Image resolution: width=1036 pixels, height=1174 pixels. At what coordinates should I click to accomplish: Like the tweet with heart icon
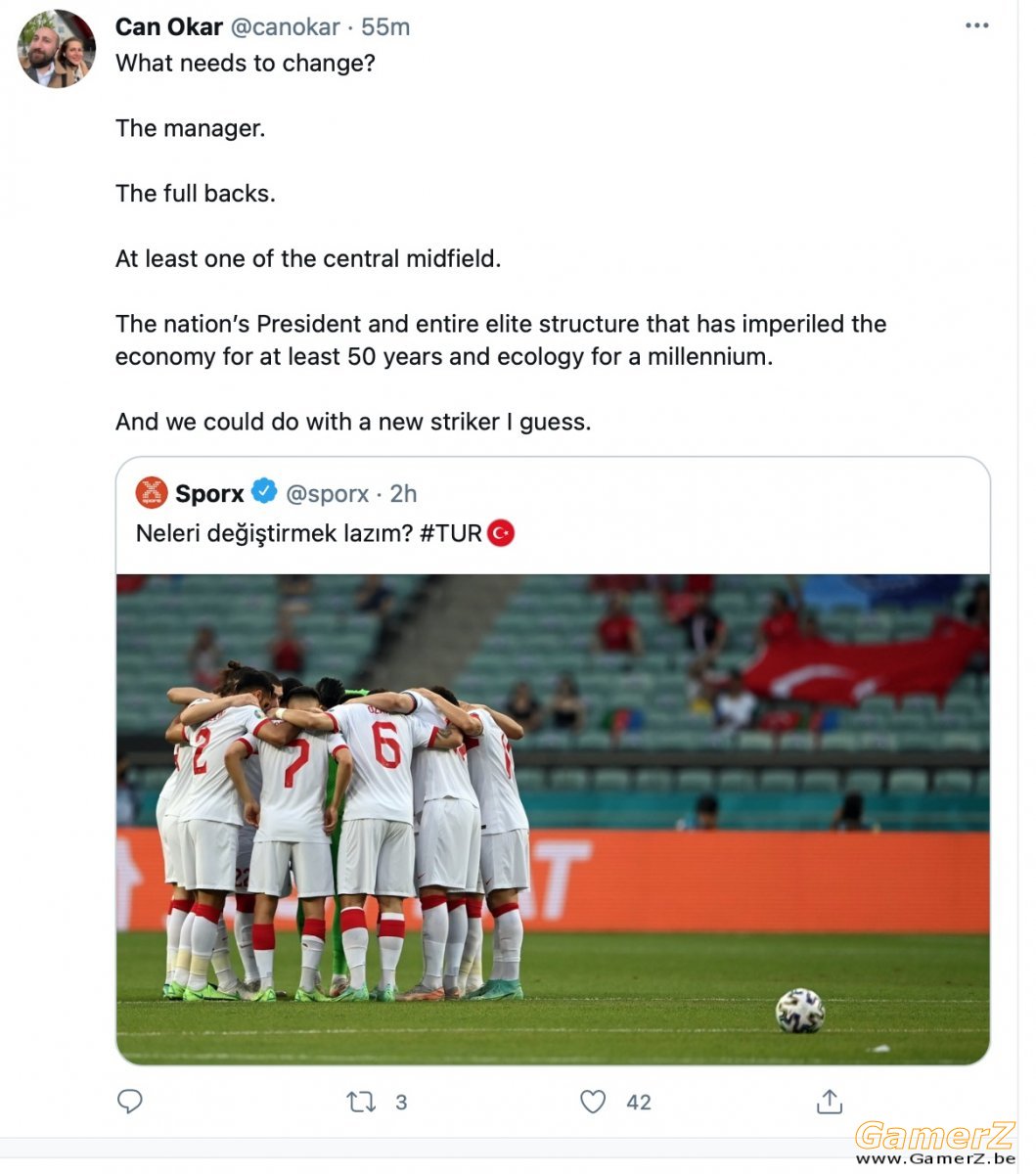pyautogui.click(x=593, y=1103)
